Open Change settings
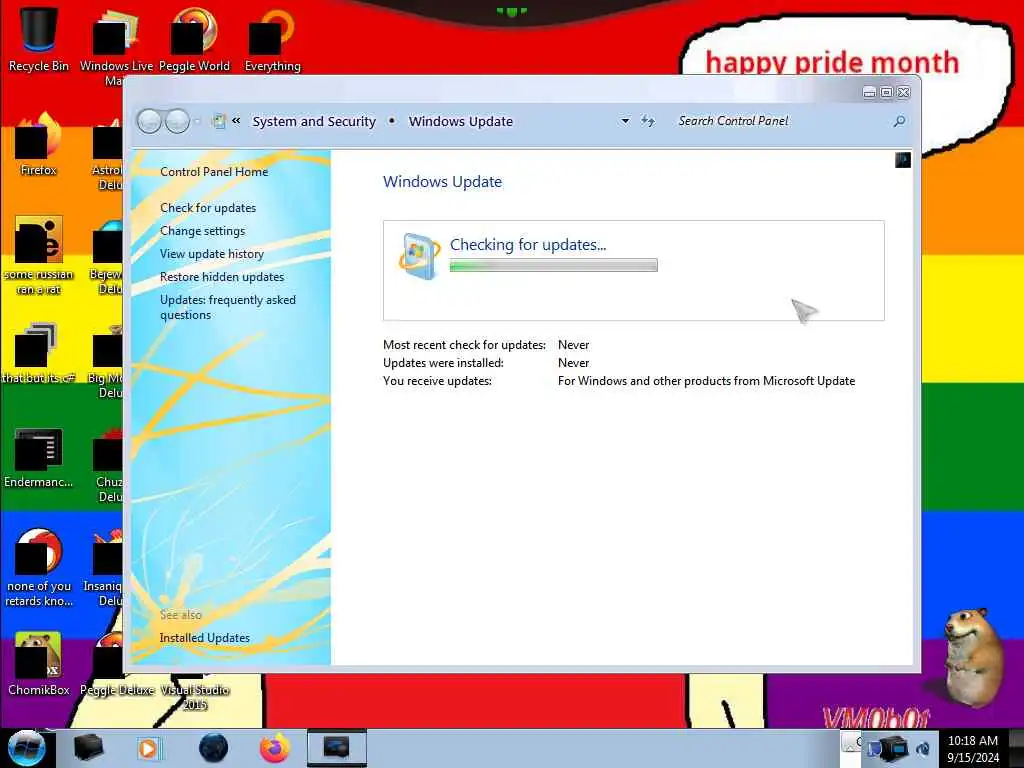The height and width of the screenshot is (768, 1024). pos(202,231)
